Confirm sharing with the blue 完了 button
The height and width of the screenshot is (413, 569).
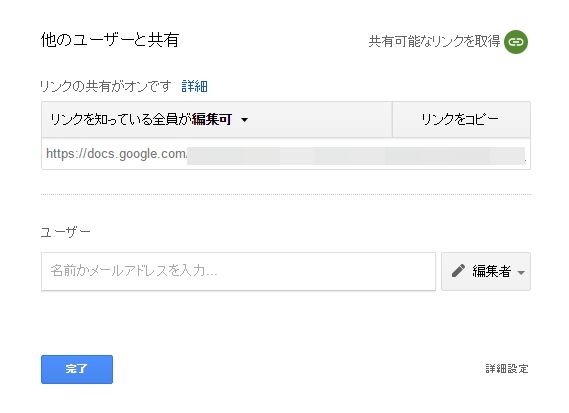(x=77, y=369)
